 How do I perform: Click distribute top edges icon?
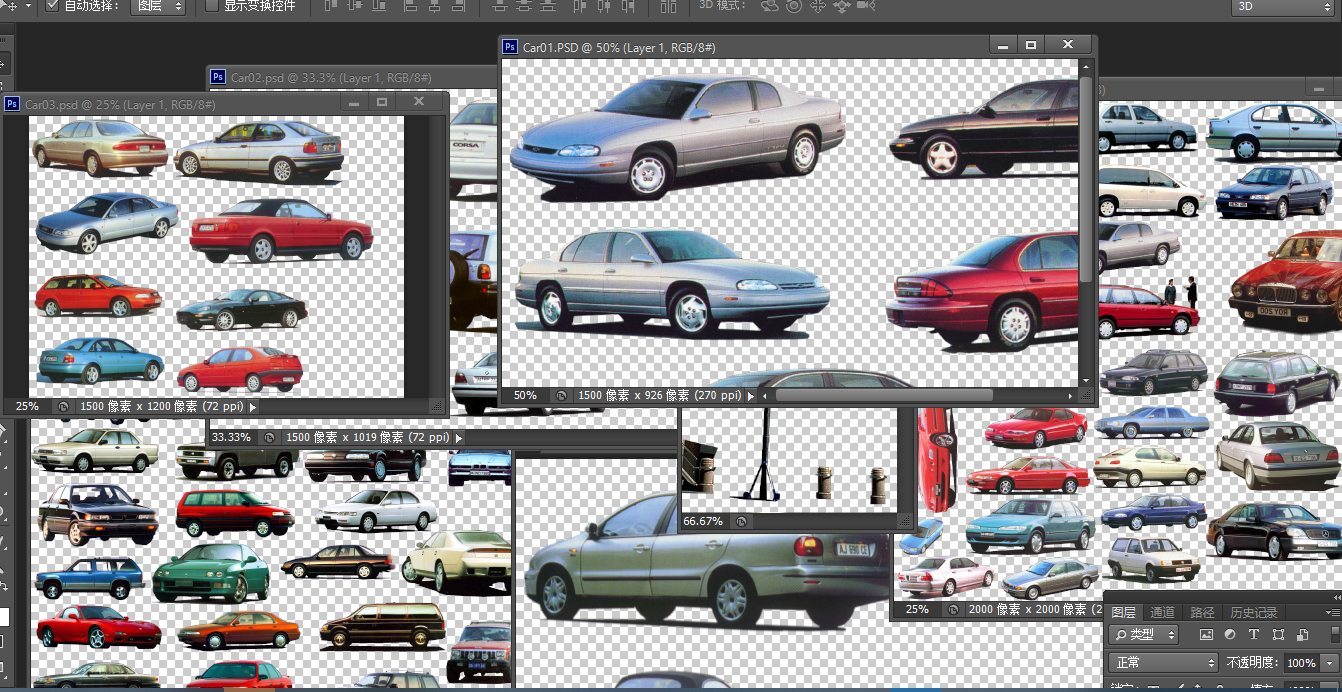(x=500, y=6)
